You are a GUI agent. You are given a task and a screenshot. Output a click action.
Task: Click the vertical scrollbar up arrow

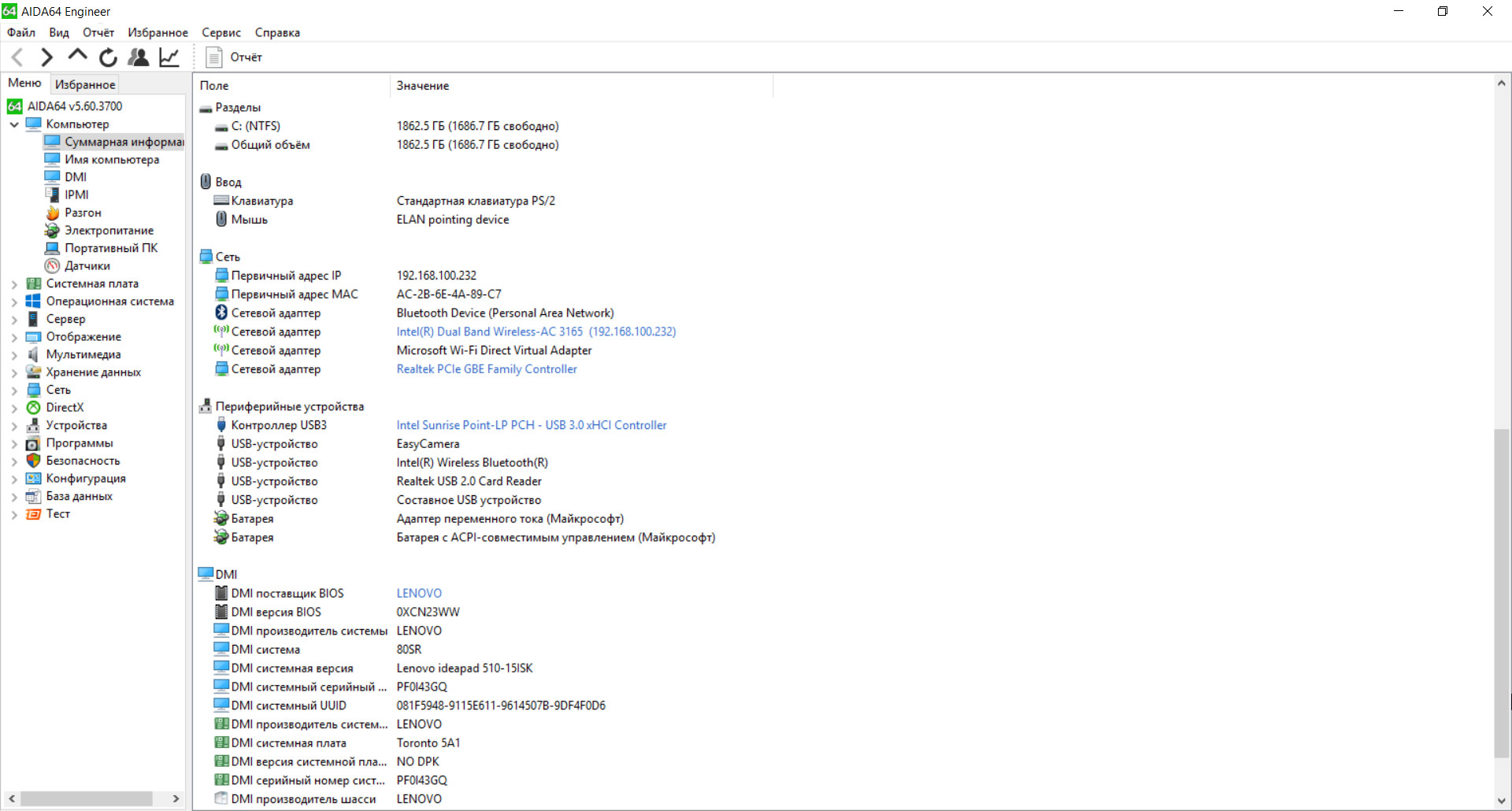pos(1502,83)
